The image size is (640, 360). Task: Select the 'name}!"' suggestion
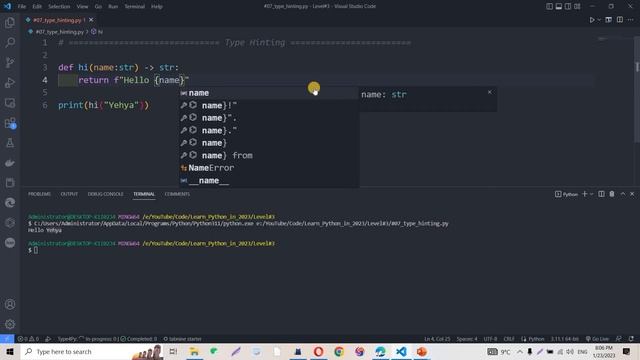269,106
